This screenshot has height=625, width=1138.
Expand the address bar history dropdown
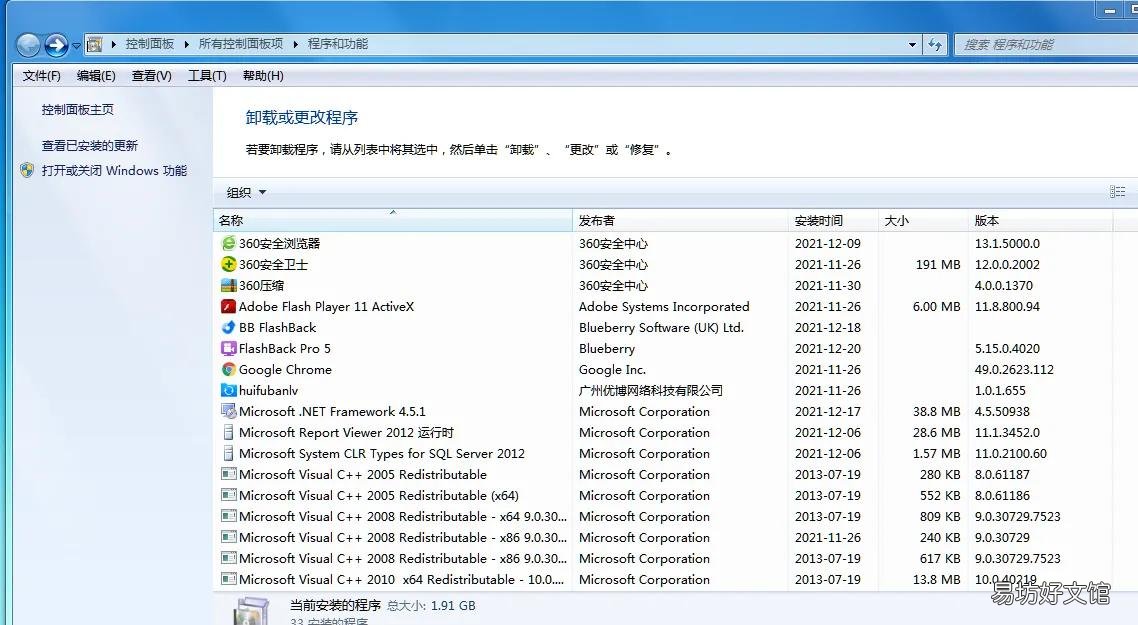912,44
